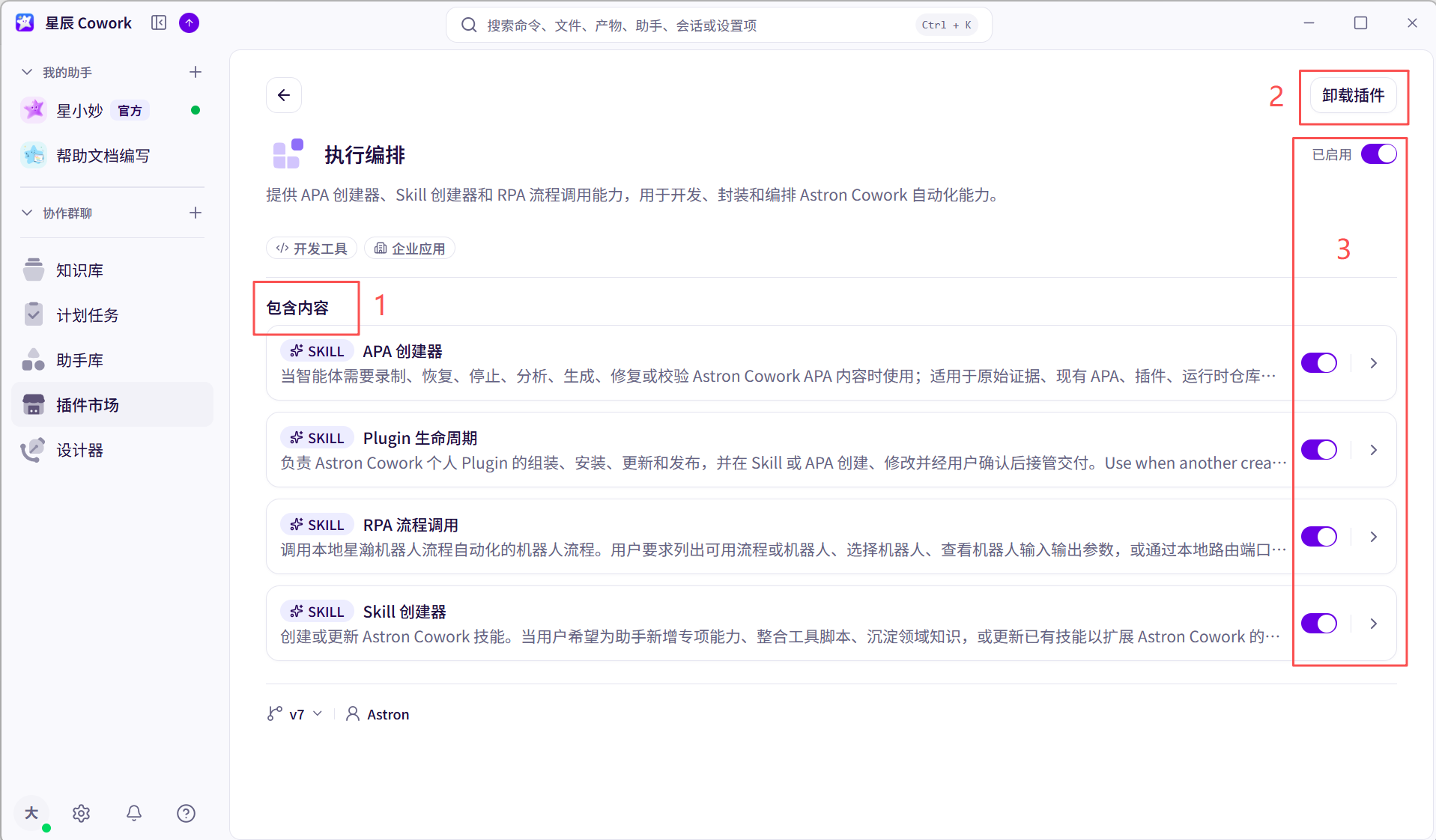Toggle the sidebar collapse icon
This screenshot has width=1436, height=840.
point(159,23)
